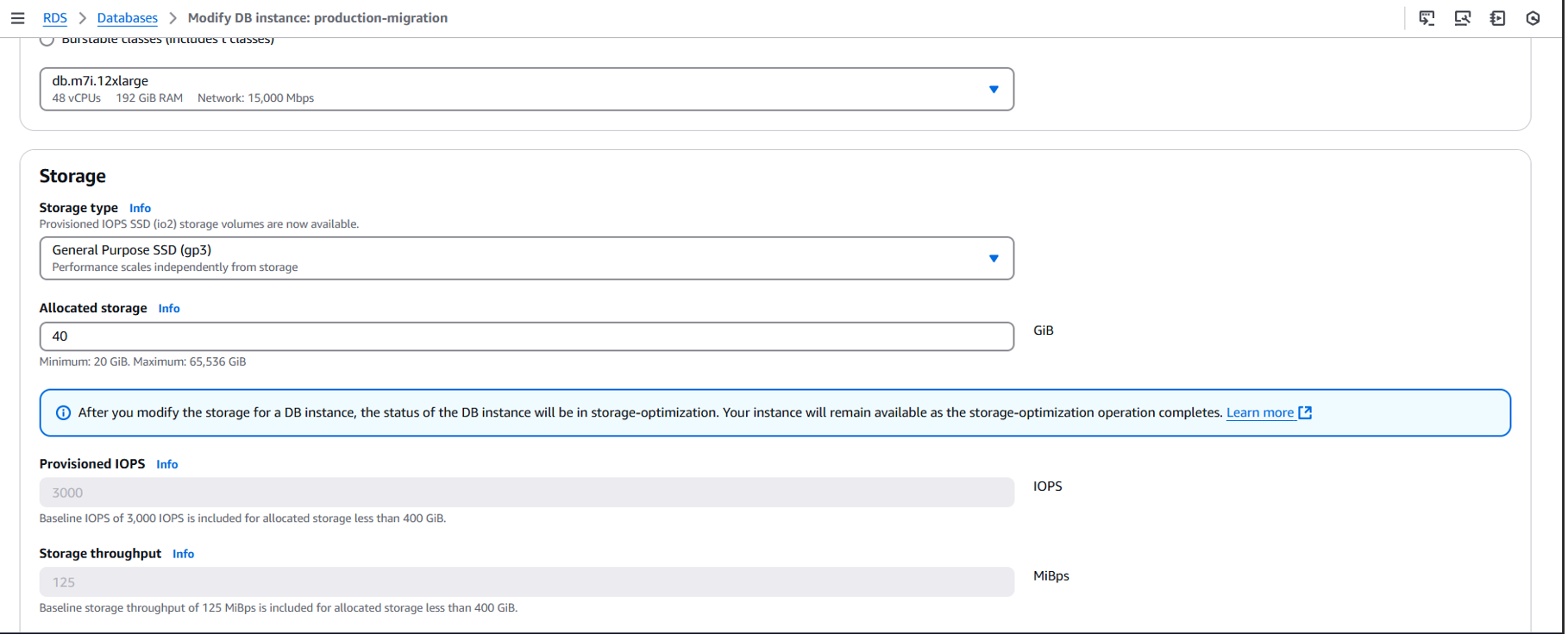
Task: Click the storage type dropdown arrow
Action: (x=995, y=259)
